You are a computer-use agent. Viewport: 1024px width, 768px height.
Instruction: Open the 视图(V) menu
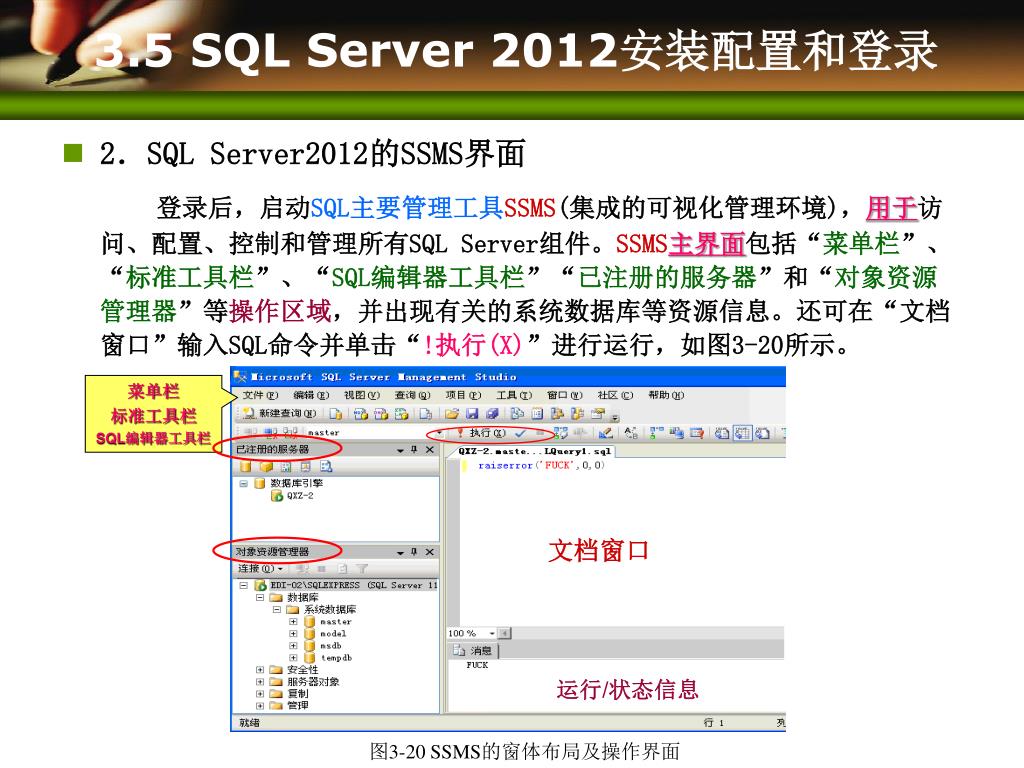point(362,395)
